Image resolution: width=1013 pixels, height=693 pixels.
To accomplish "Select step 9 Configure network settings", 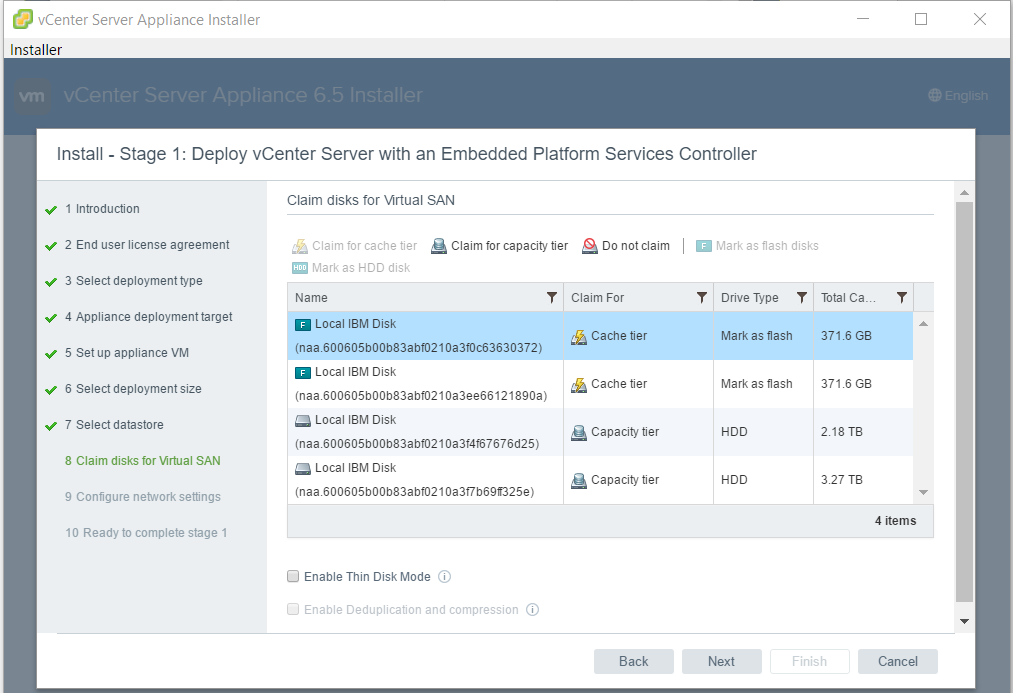I will coord(143,497).
